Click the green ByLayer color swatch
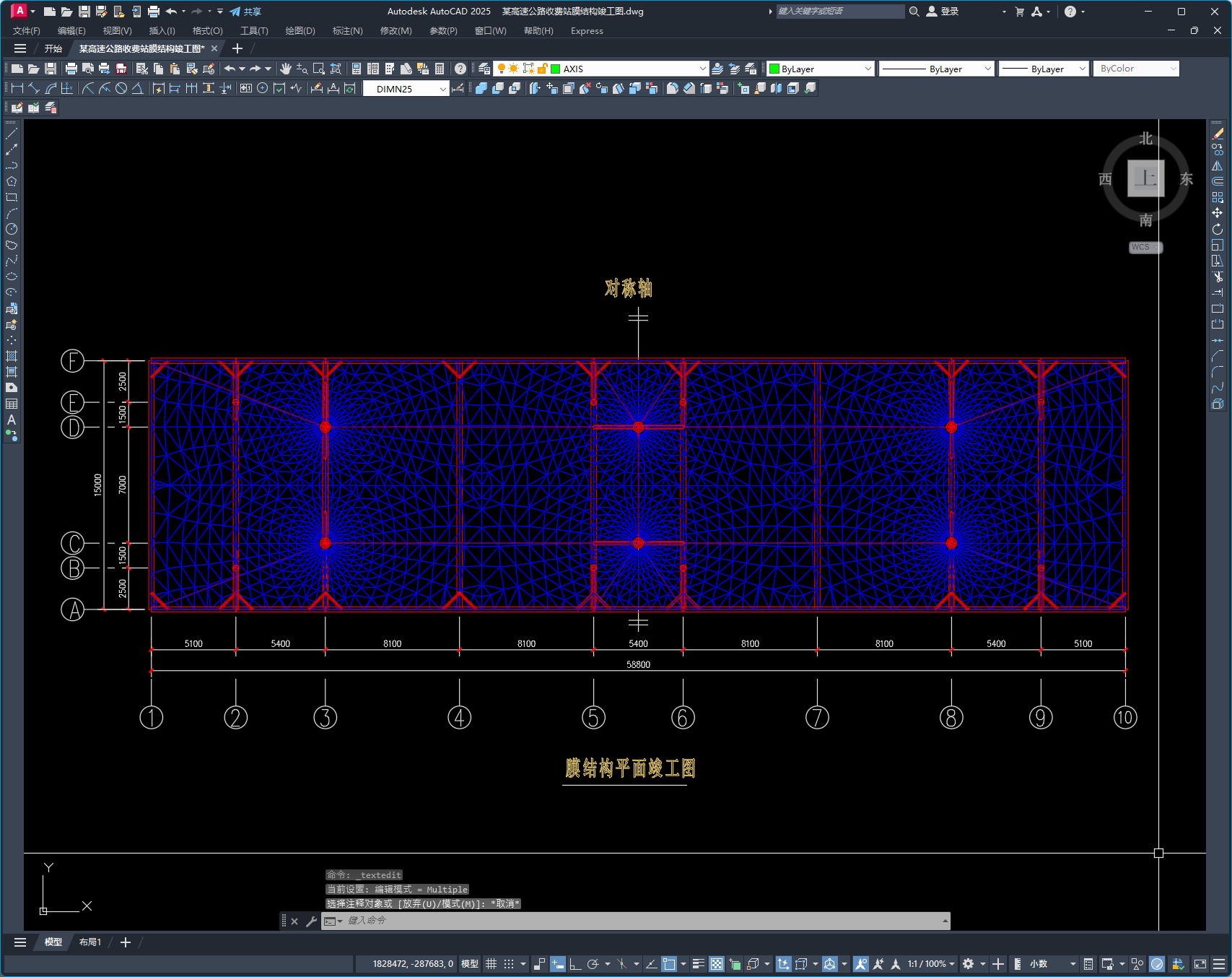 pyautogui.click(x=774, y=69)
